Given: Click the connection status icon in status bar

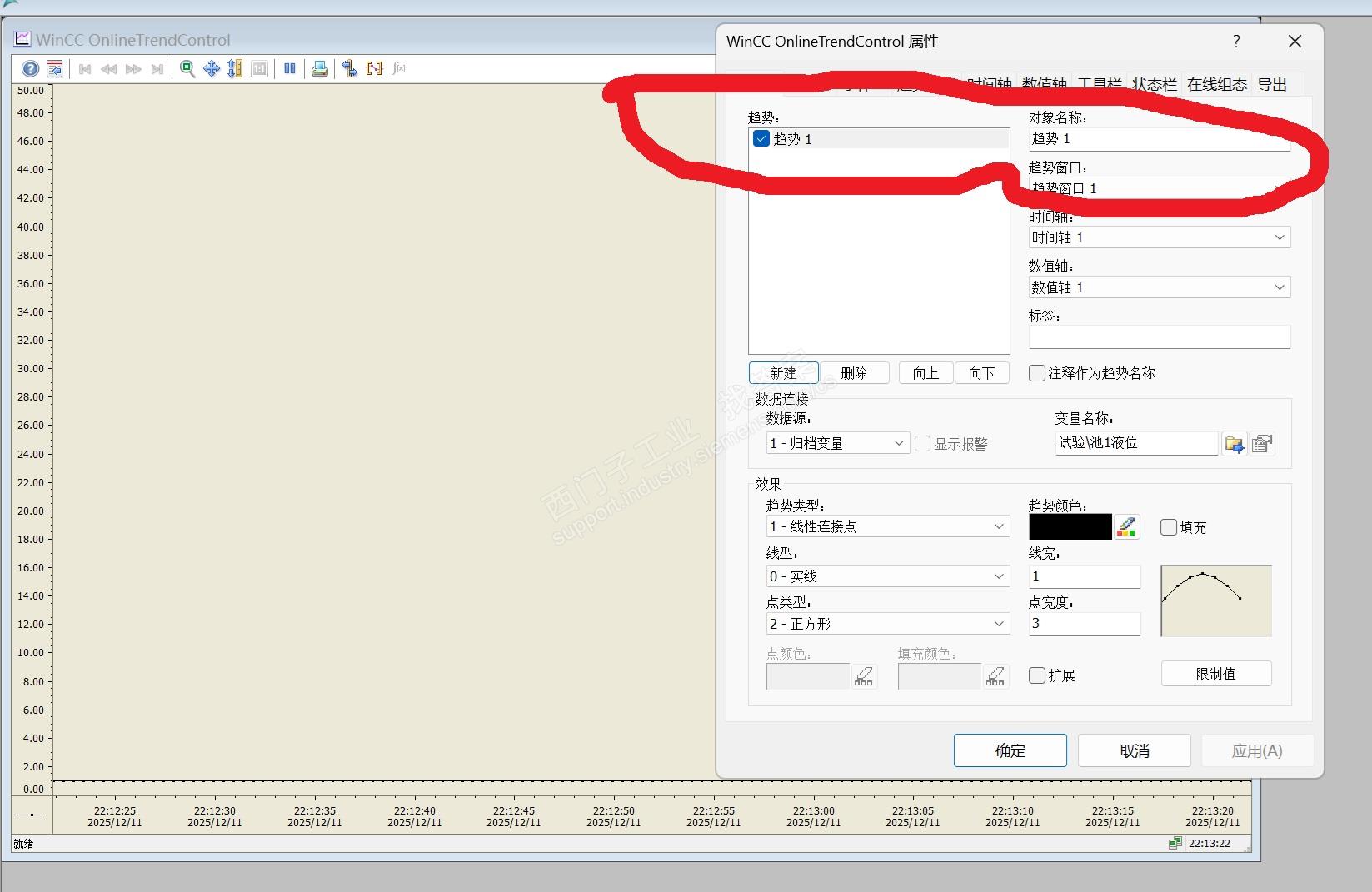Looking at the screenshot, I should (1175, 844).
